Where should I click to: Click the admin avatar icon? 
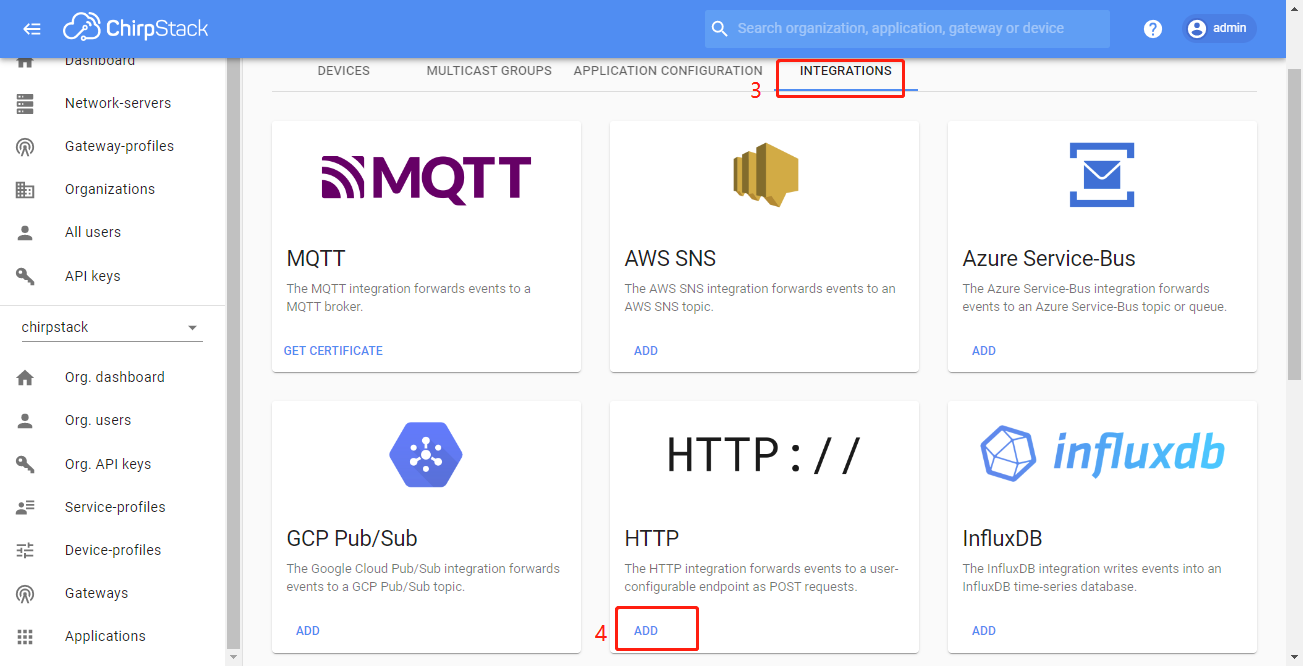tap(1197, 29)
